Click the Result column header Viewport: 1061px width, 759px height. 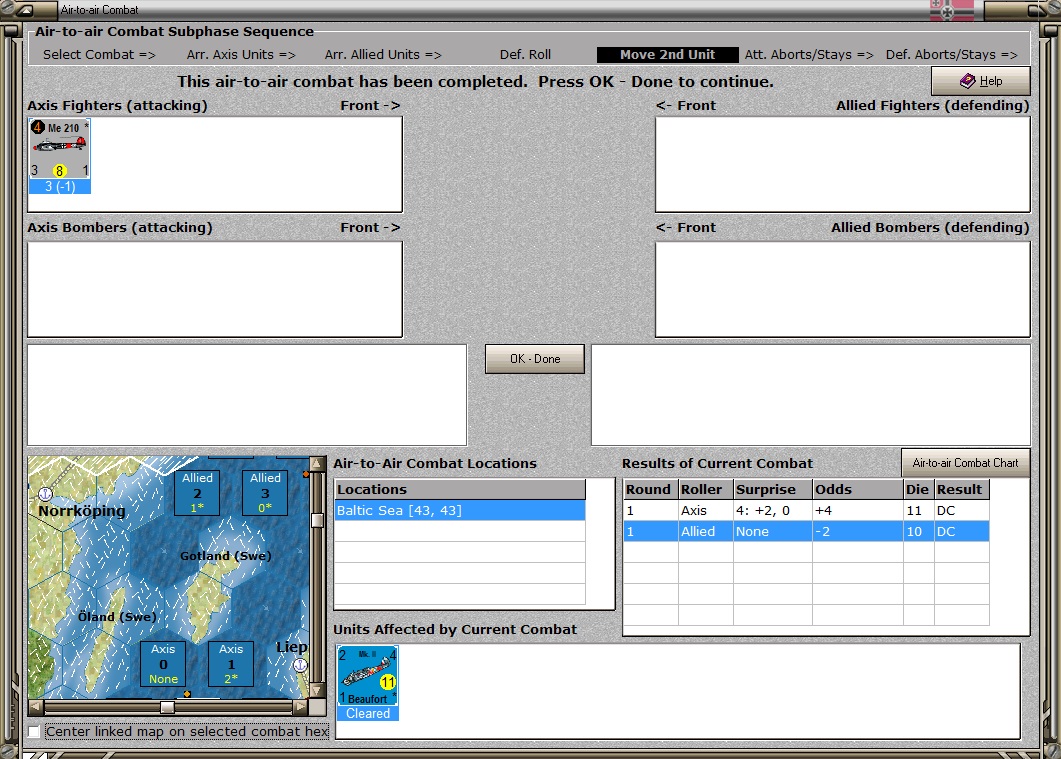pyautogui.click(x=962, y=490)
